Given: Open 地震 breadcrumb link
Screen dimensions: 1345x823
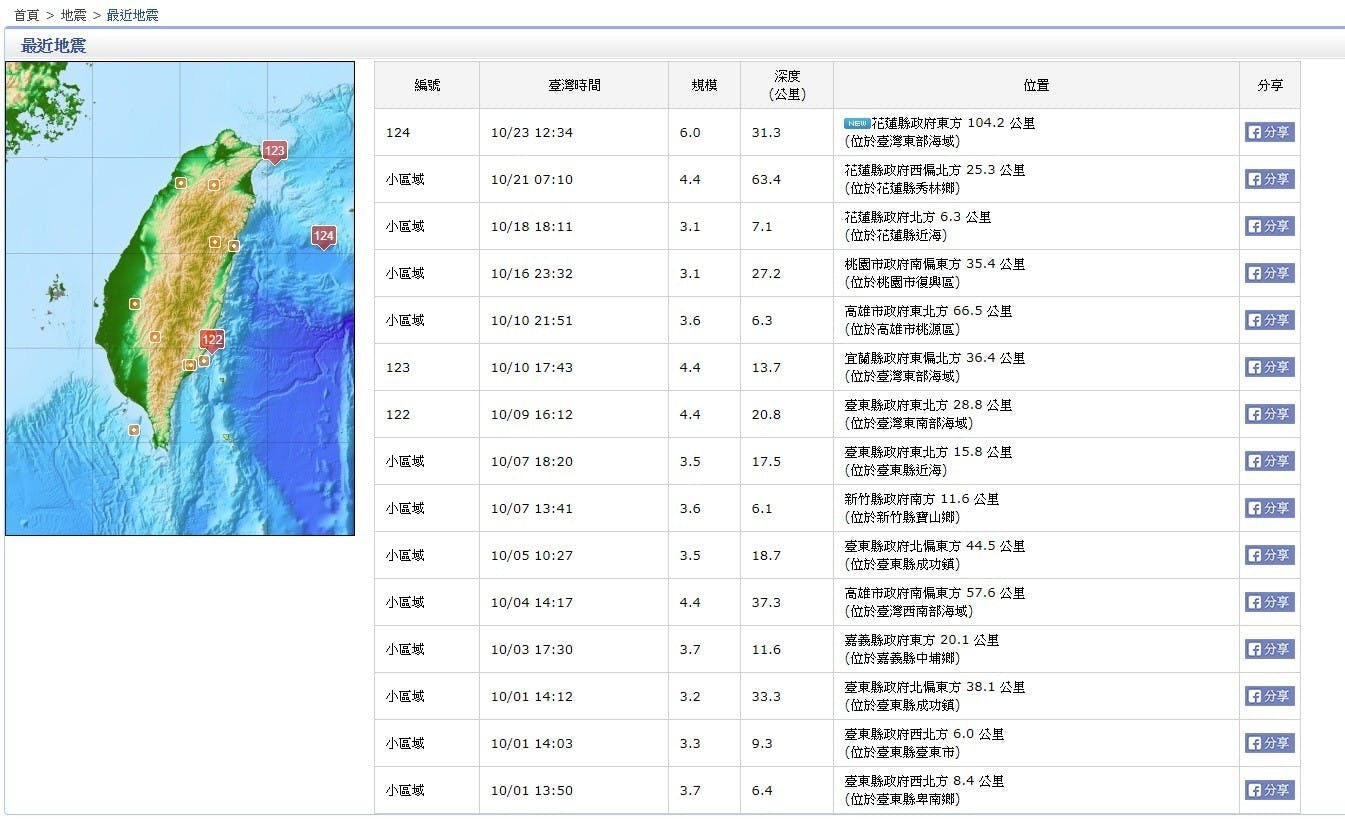Looking at the screenshot, I should [x=73, y=15].
